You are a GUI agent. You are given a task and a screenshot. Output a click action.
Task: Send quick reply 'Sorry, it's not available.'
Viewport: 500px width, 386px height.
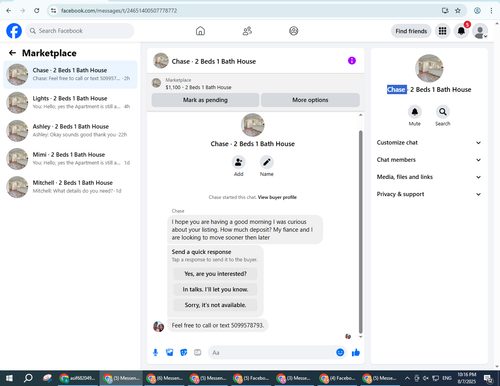[215, 305]
